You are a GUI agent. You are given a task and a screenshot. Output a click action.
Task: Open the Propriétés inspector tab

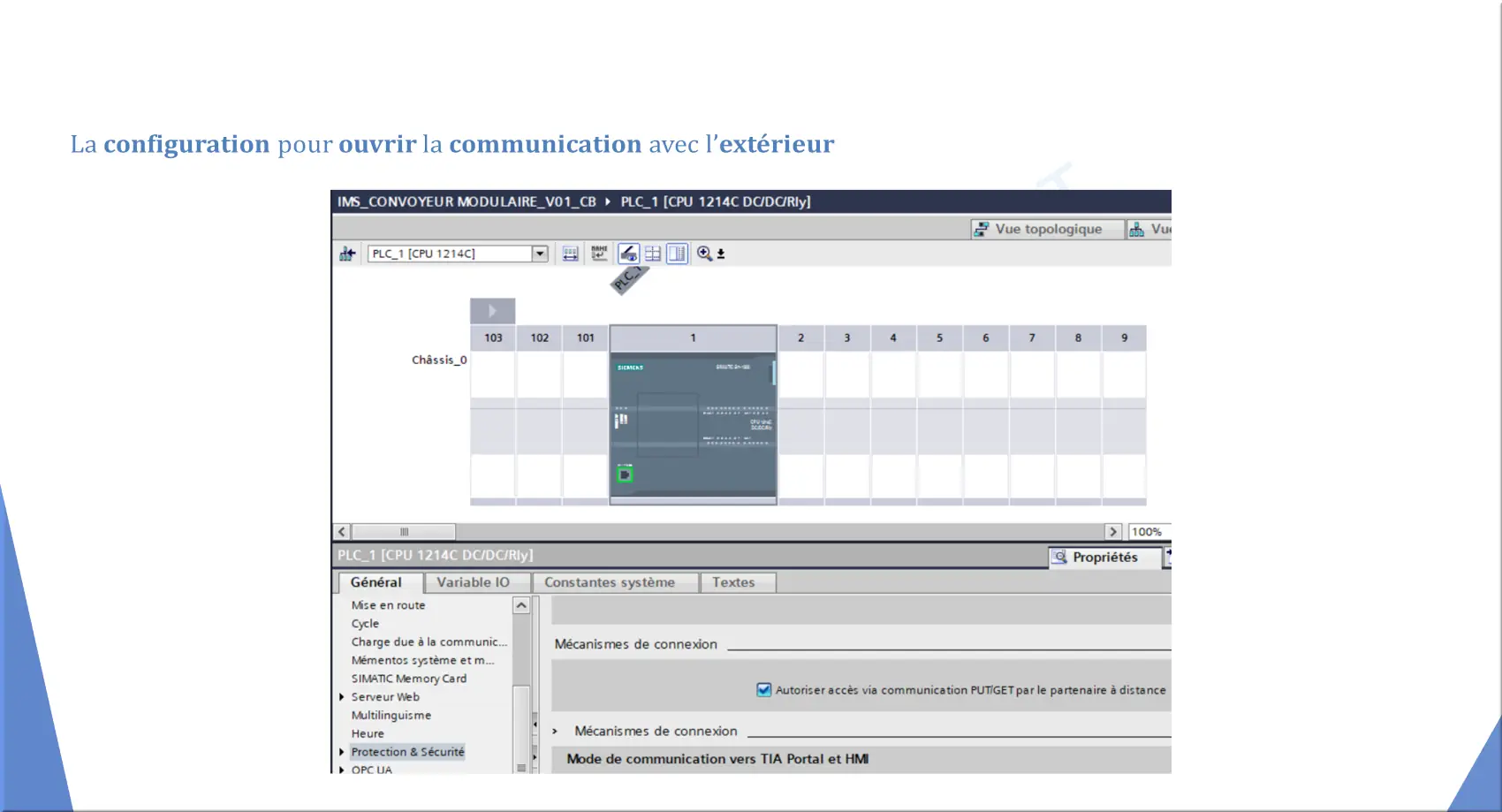point(1104,558)
